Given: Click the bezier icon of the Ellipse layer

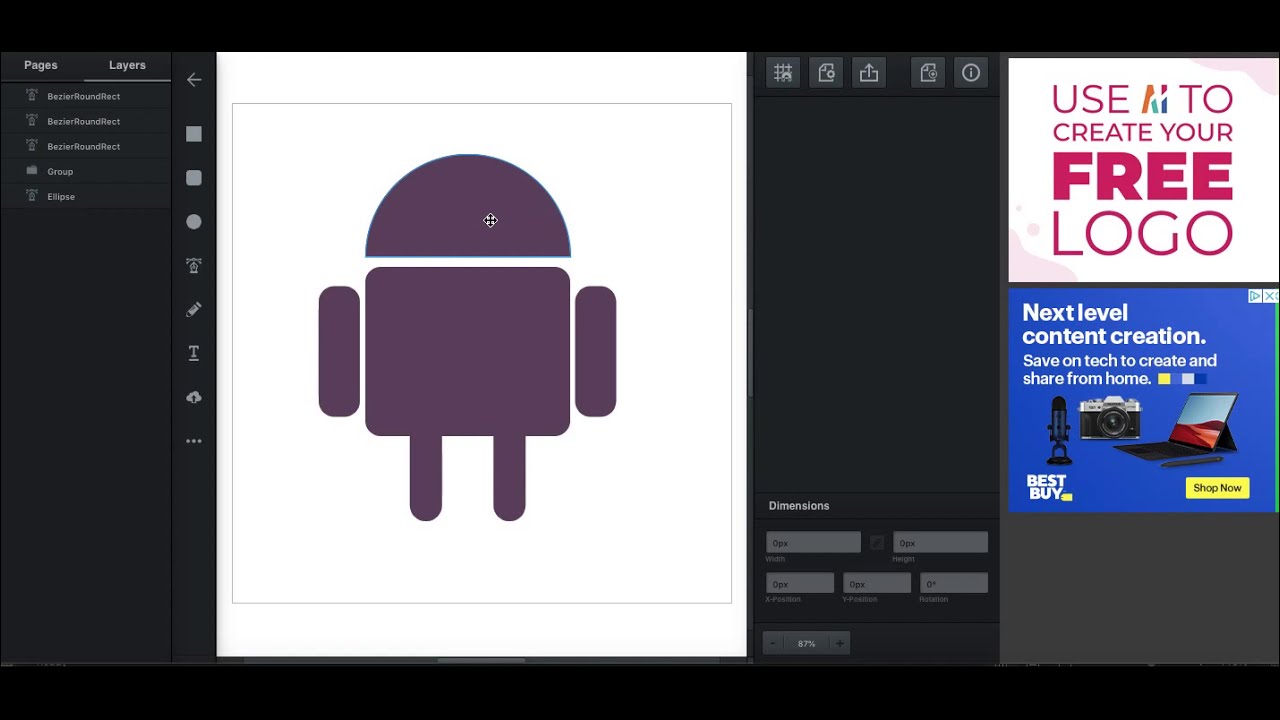Looking at the screenshot, I should (32, 196).
